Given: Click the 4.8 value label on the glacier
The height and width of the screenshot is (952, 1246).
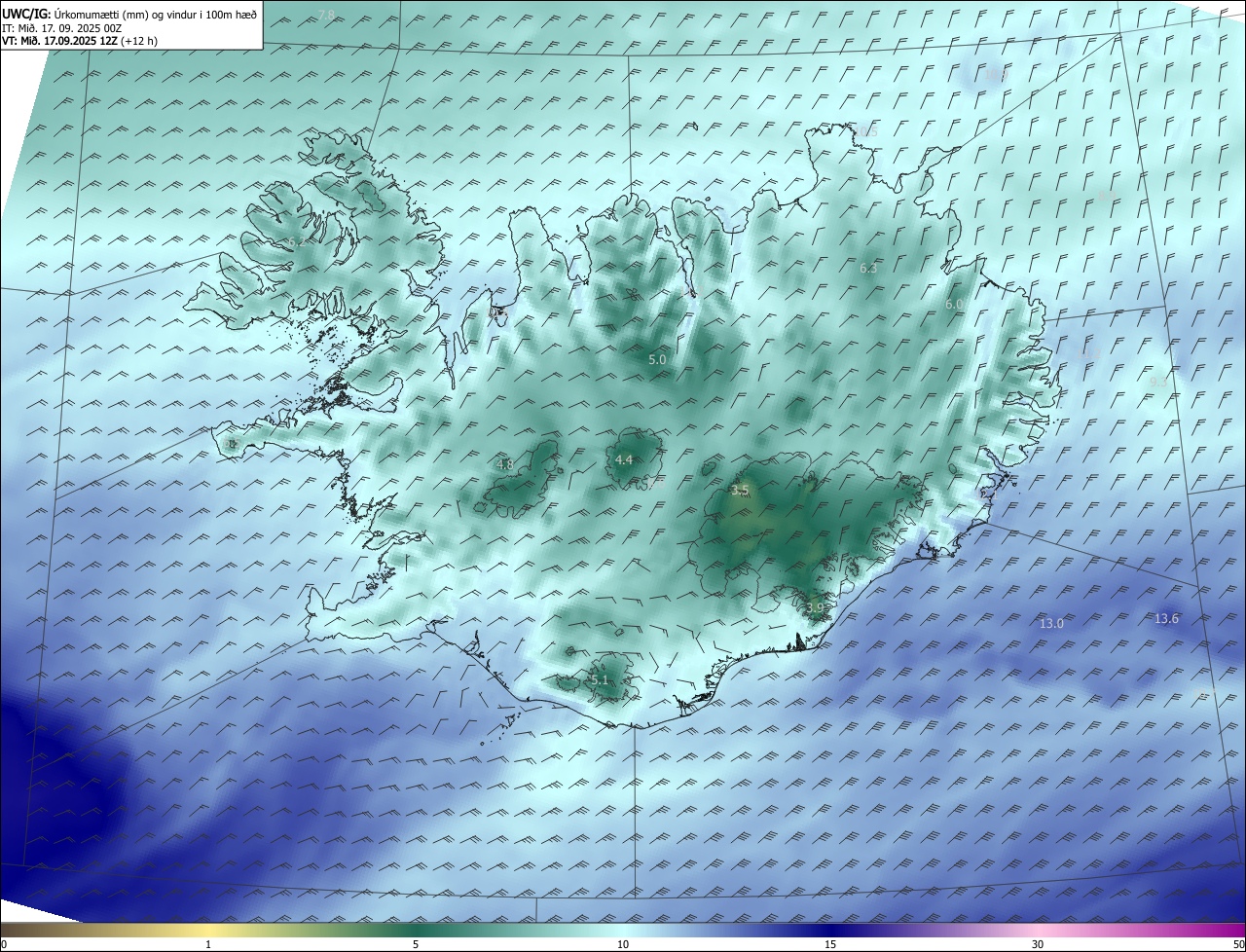Looking at the screenshot, I should point(504,464).
